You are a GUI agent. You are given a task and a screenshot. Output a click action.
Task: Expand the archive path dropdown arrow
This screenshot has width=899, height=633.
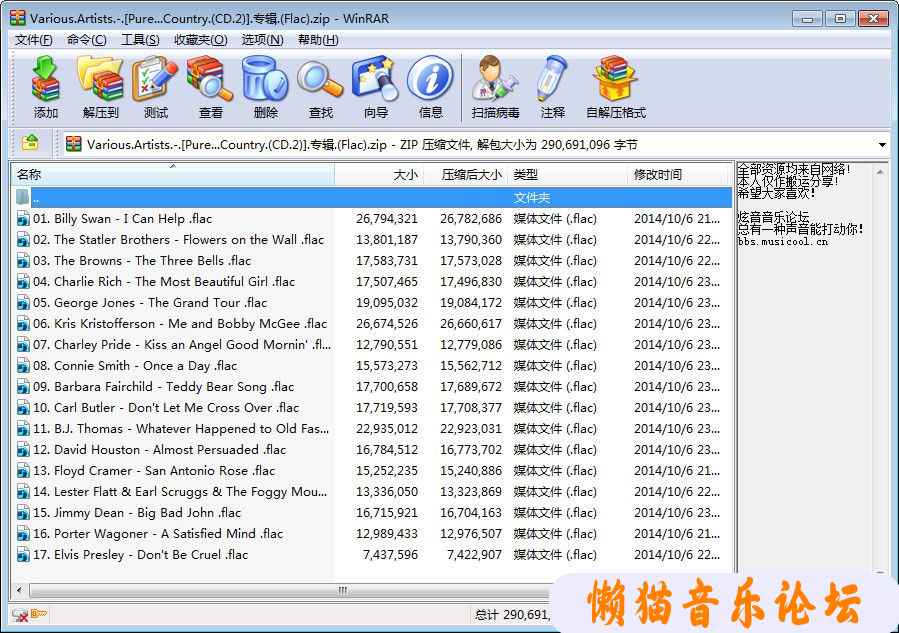[882, 144]
